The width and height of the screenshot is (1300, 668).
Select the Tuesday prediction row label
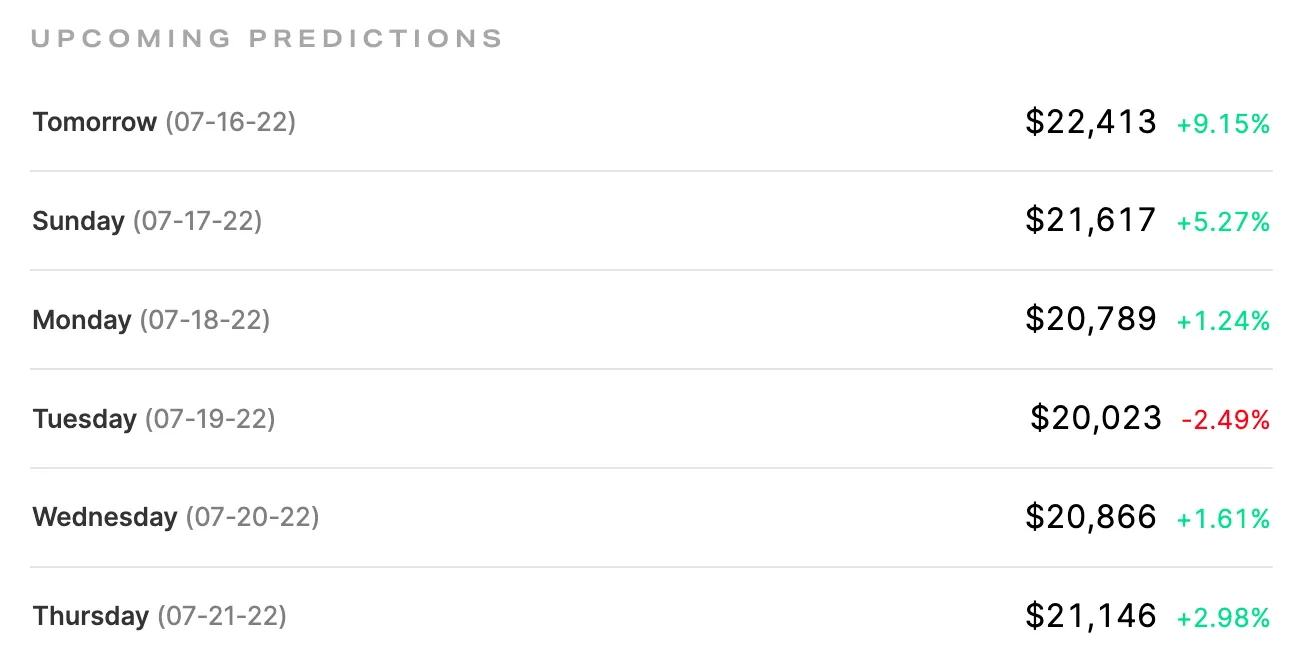click(x=154, y=419)
